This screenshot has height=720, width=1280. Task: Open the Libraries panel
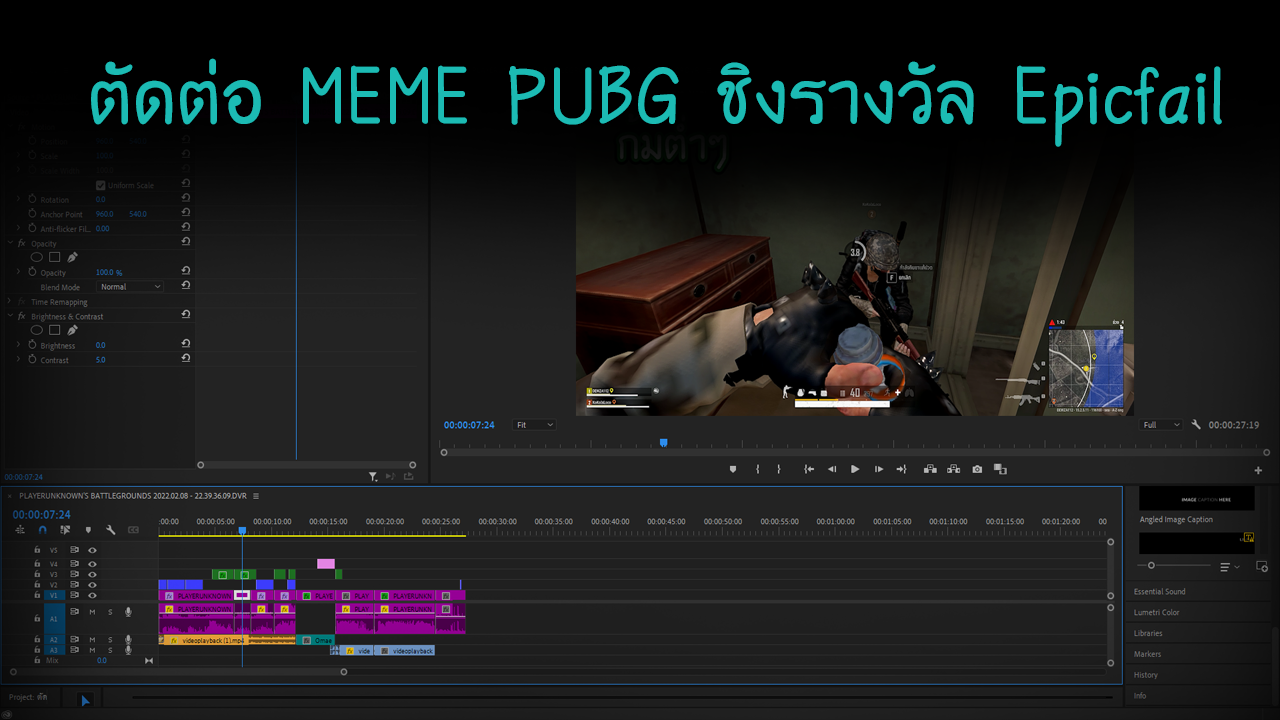pos(1148,633)
